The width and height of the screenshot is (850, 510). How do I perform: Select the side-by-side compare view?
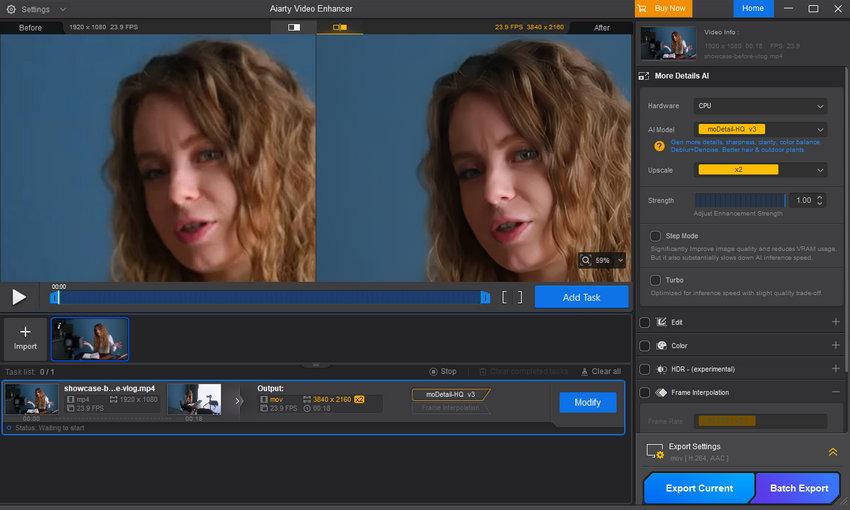click(340, 27)
